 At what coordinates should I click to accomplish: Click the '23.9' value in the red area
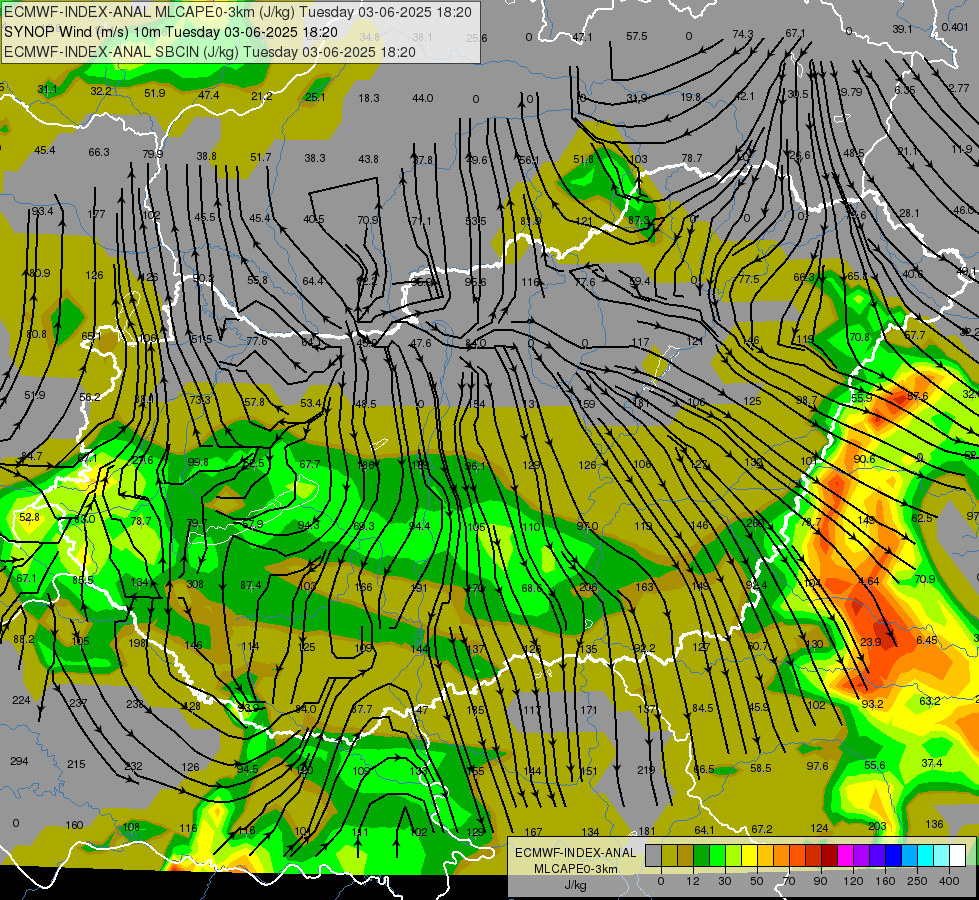click(870, 641)
